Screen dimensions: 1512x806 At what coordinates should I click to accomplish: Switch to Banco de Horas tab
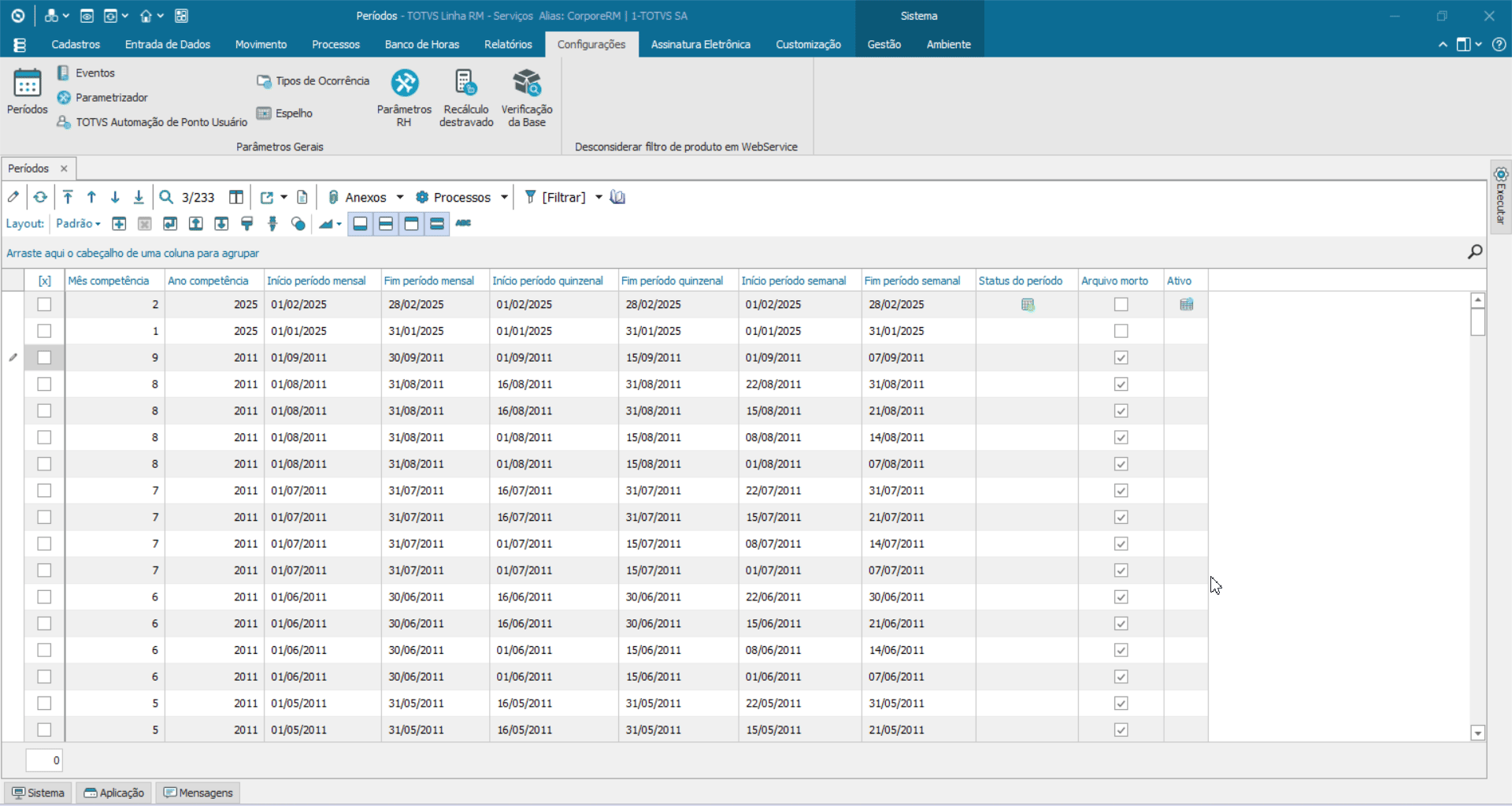tap(421, 45)
